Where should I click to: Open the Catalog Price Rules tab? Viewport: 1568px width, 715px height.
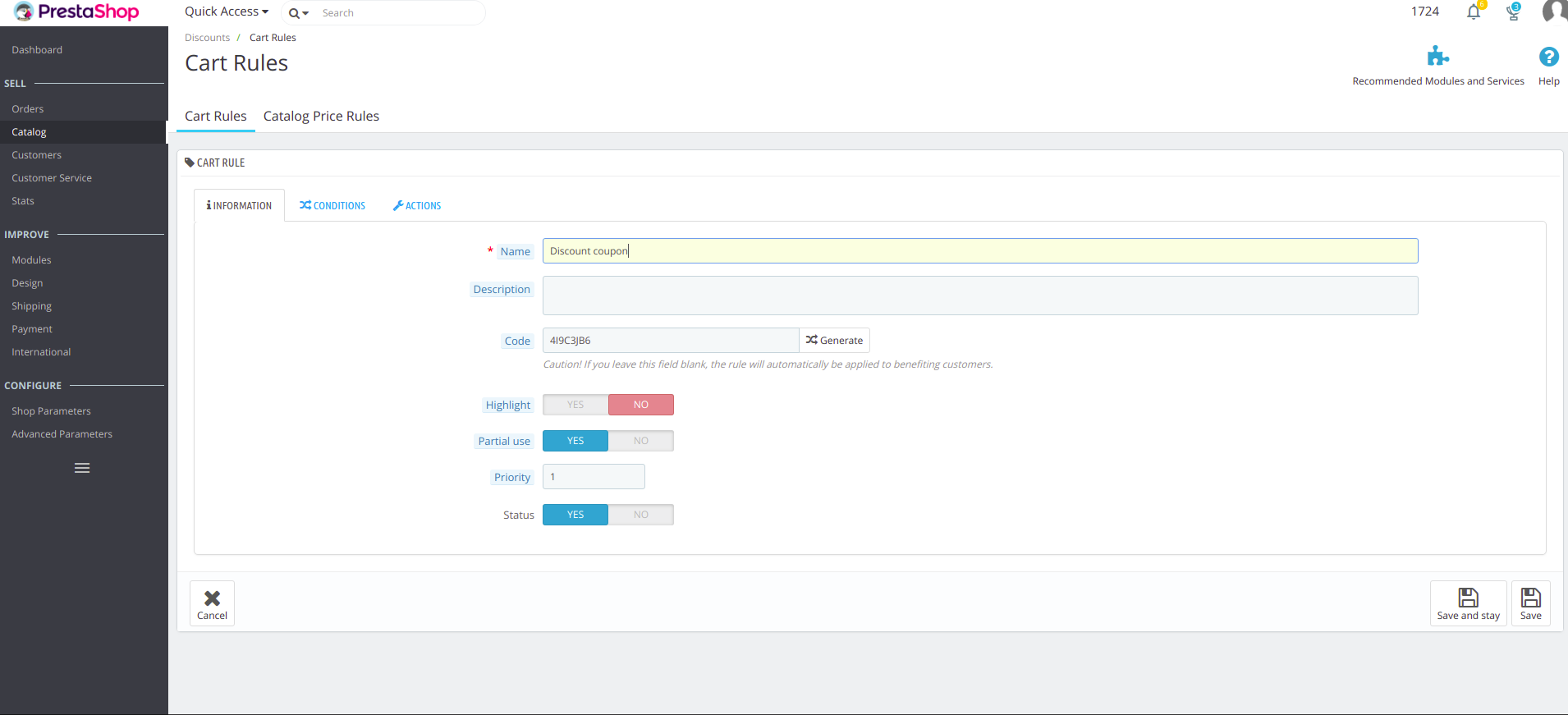coord(321,117)
